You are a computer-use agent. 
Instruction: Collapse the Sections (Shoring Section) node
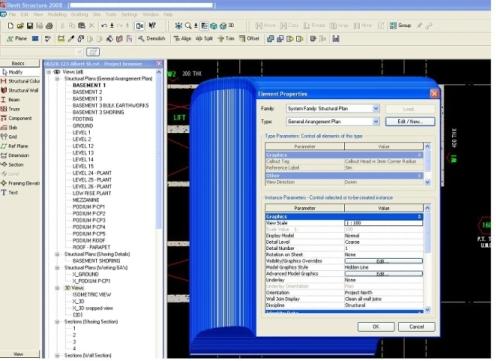click(x=57, y=322)
